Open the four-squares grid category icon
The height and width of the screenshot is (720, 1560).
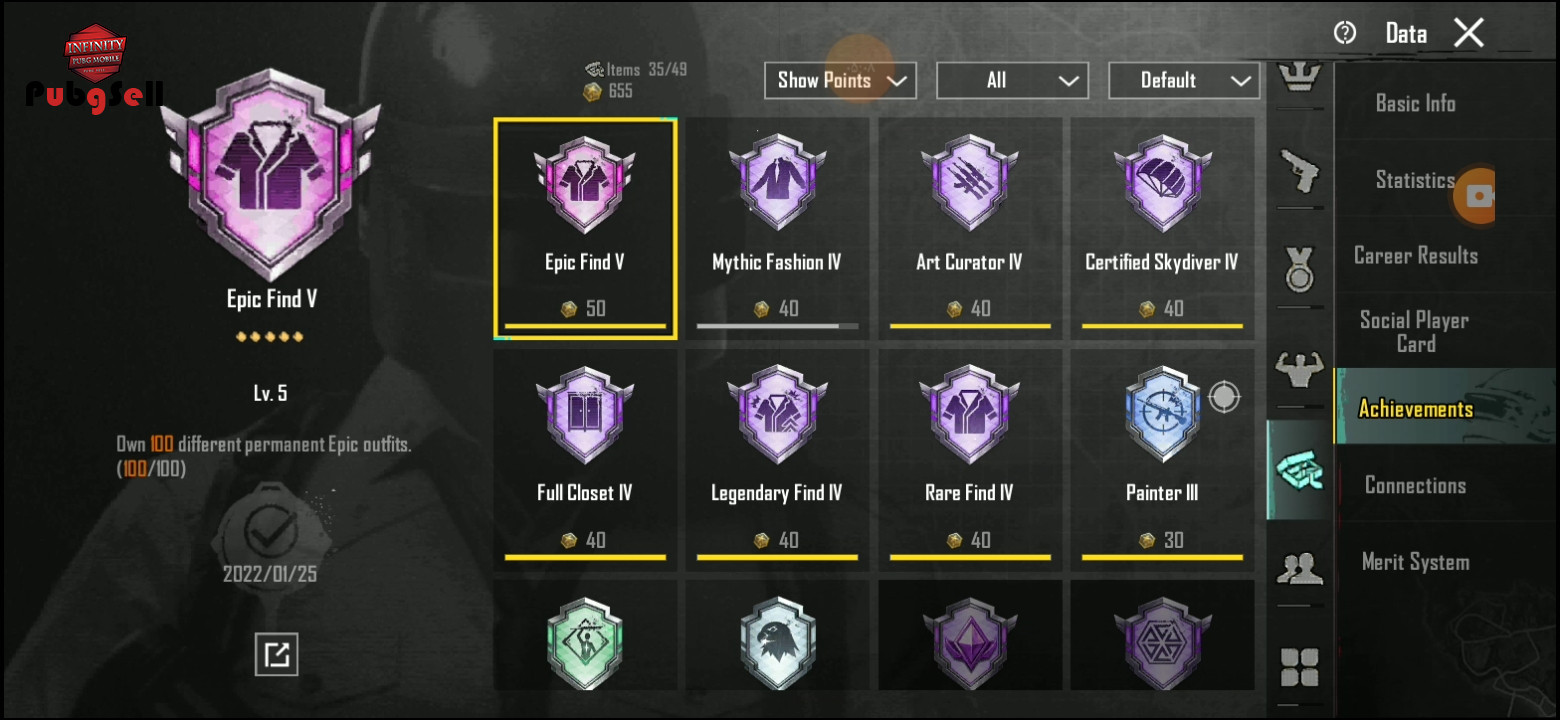coord(1300,667)
